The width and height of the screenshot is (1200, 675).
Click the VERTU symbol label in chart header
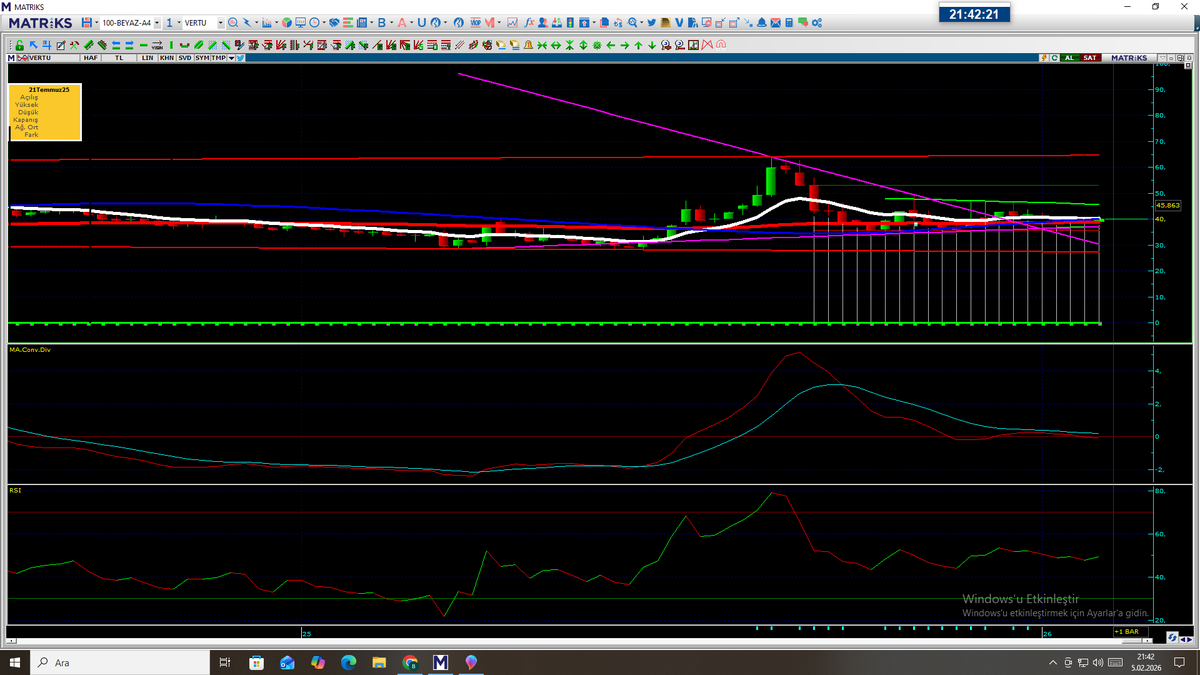pyautogui.click(x=40, y=58)
